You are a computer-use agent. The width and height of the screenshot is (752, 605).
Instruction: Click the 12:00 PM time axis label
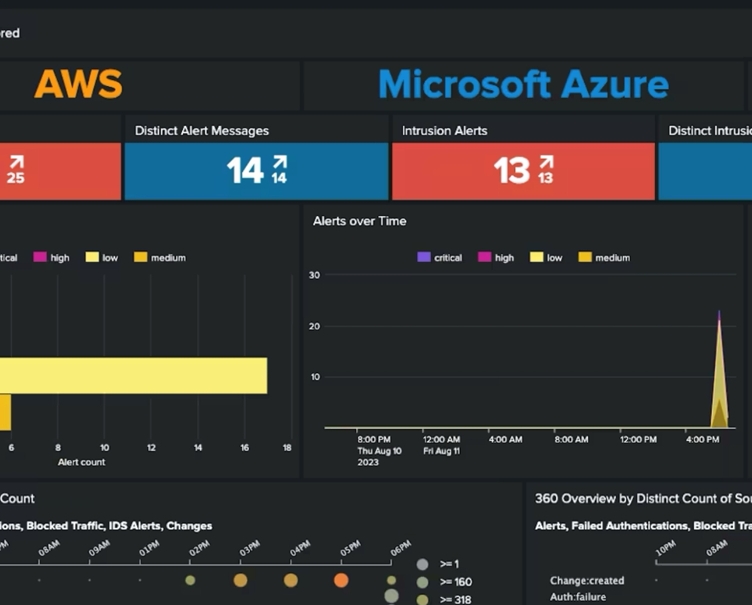[638, 439]
